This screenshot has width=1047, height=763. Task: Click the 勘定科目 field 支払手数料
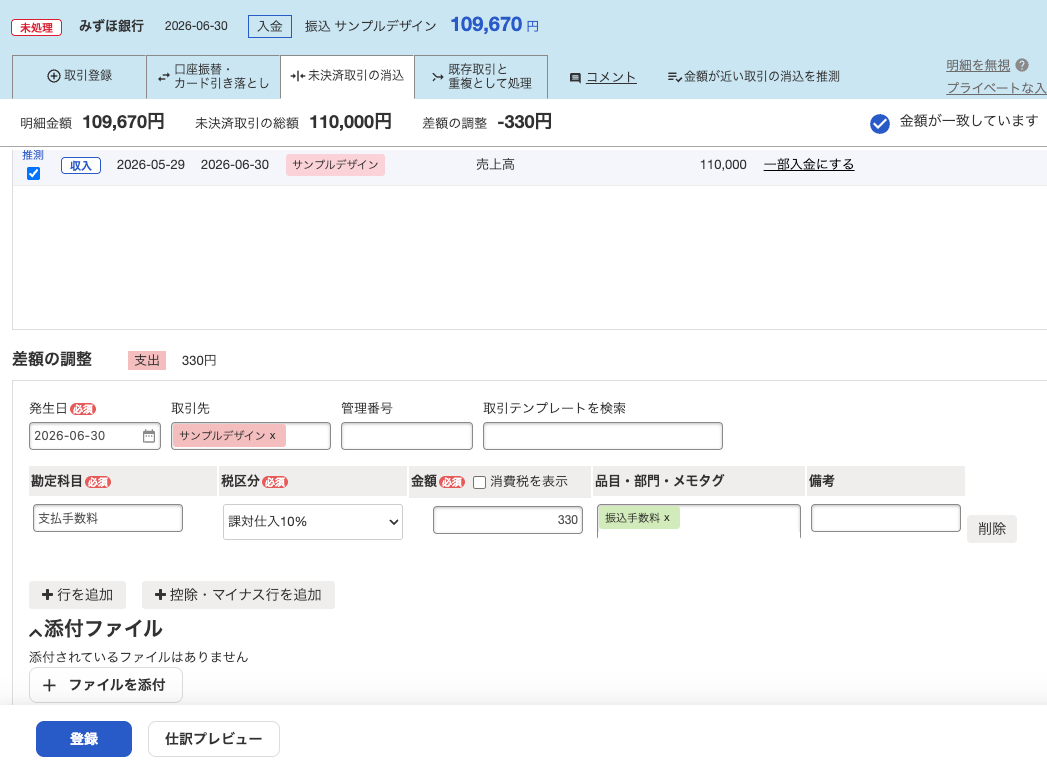[108, 518]
